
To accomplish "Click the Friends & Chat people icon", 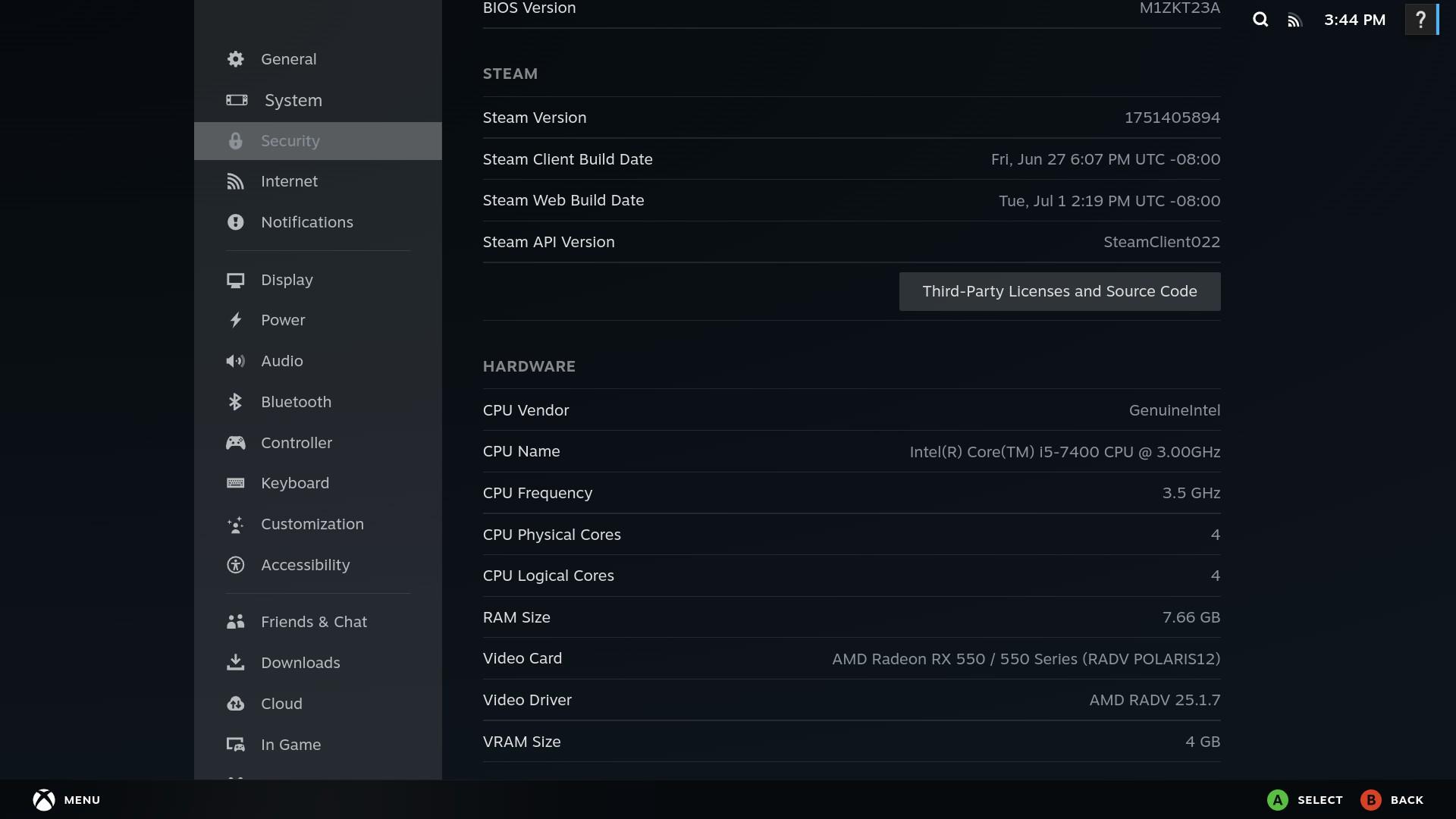I will pos(236,622).
